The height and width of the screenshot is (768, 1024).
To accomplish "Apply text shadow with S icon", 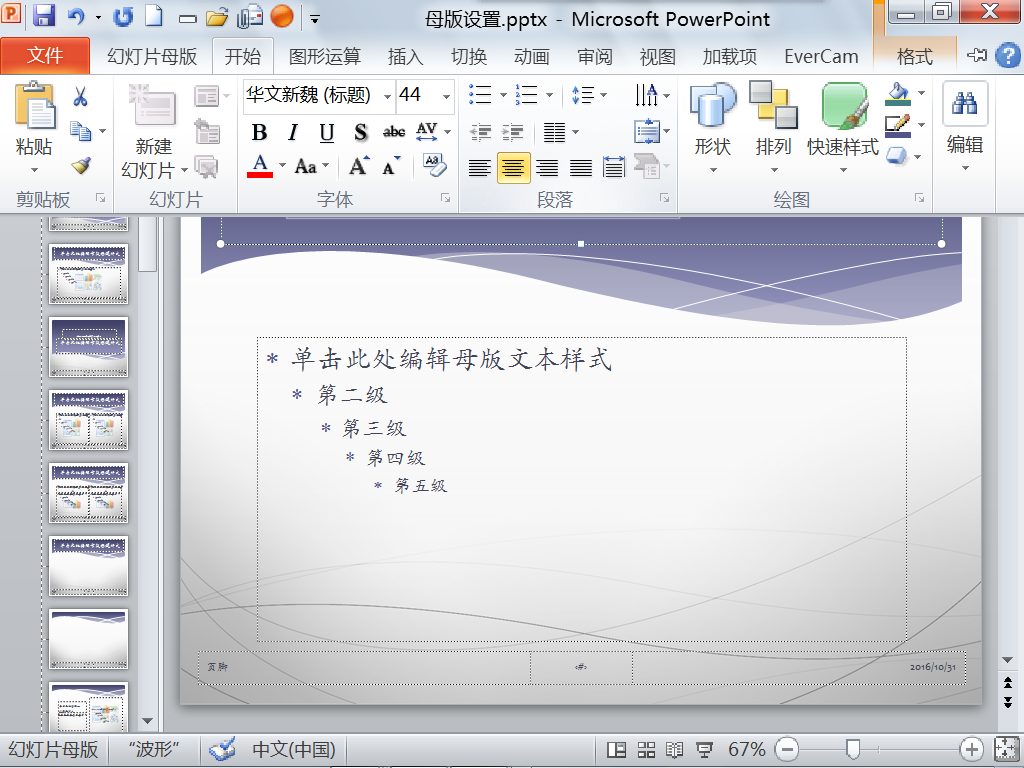I will click(x=360, y=133).
